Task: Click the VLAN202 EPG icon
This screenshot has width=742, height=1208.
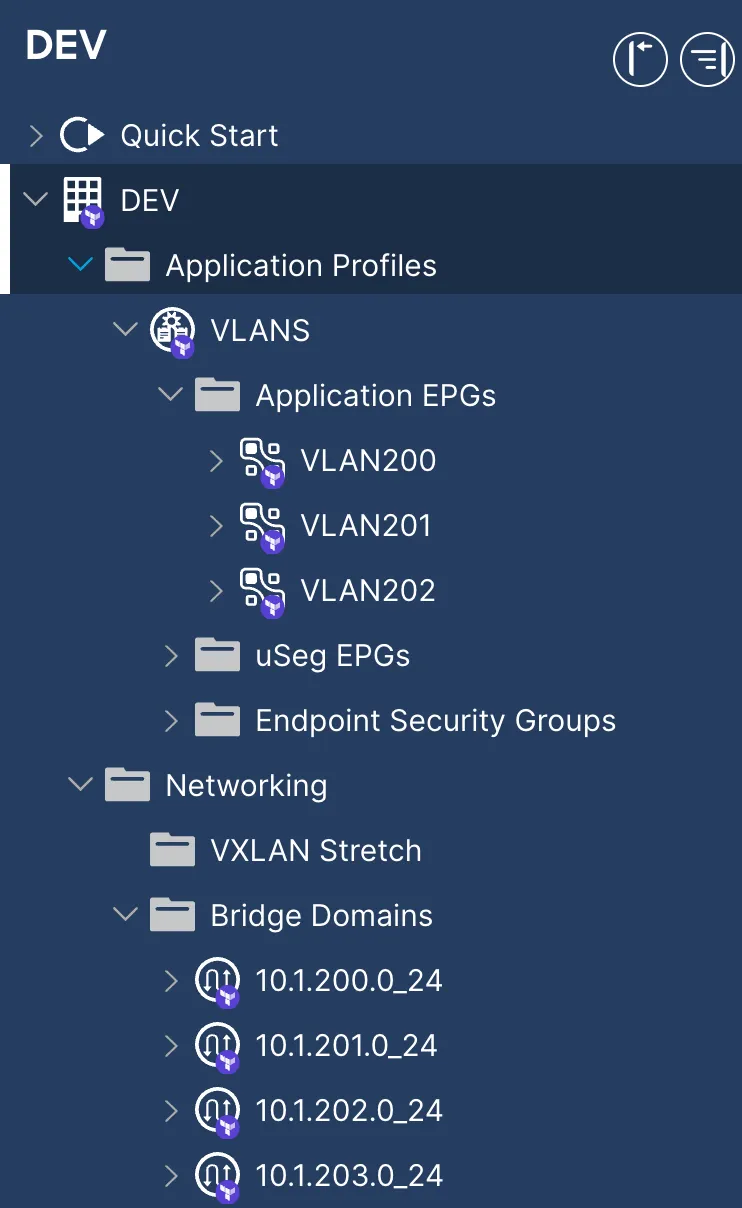Action: point(262,591)
